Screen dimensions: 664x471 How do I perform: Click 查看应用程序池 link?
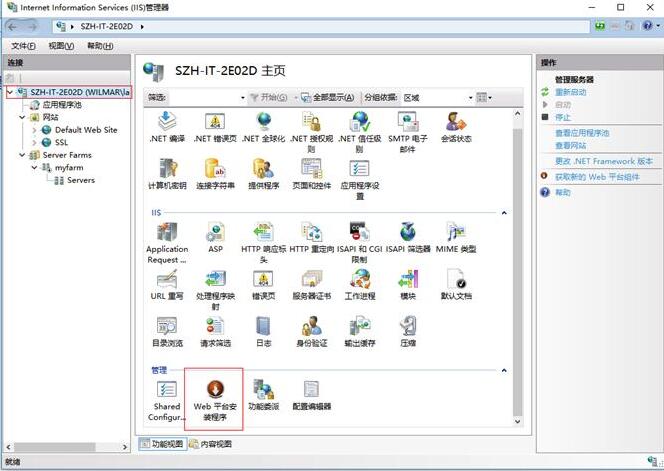[582, 133]
